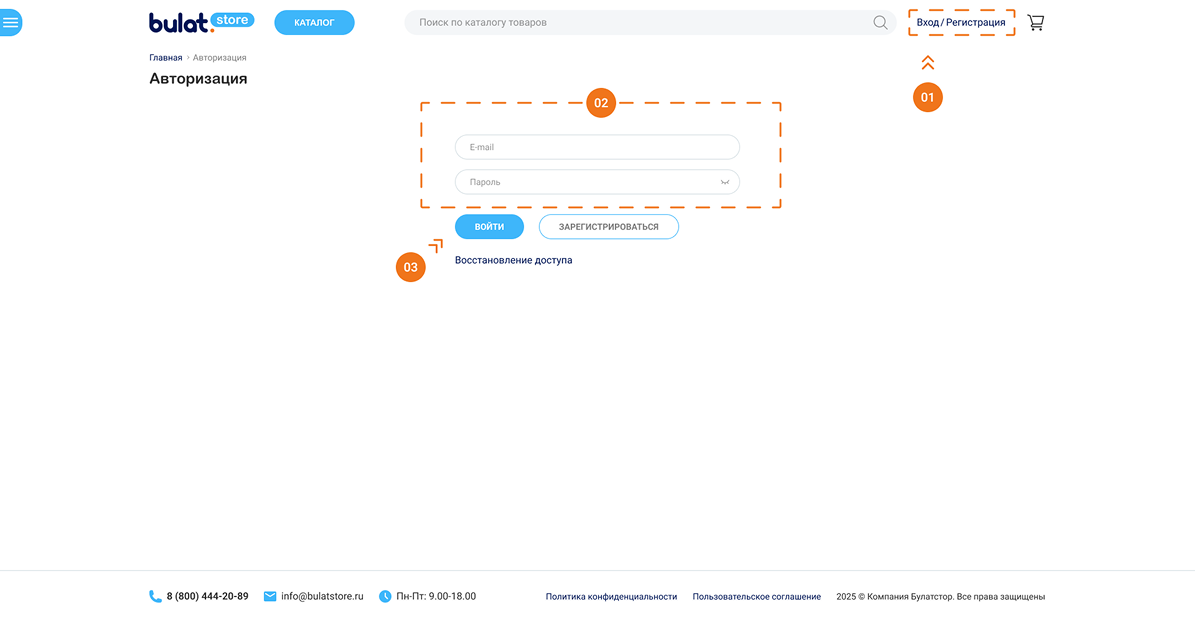Click phone number 8 (800) 444-20-89
Viewport: 1195px width, 623px height.
207,596
